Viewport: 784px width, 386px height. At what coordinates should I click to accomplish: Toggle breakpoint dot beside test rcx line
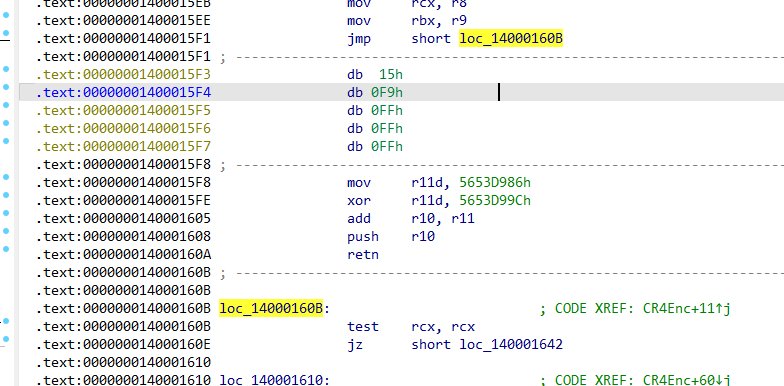tap(6, 321)
